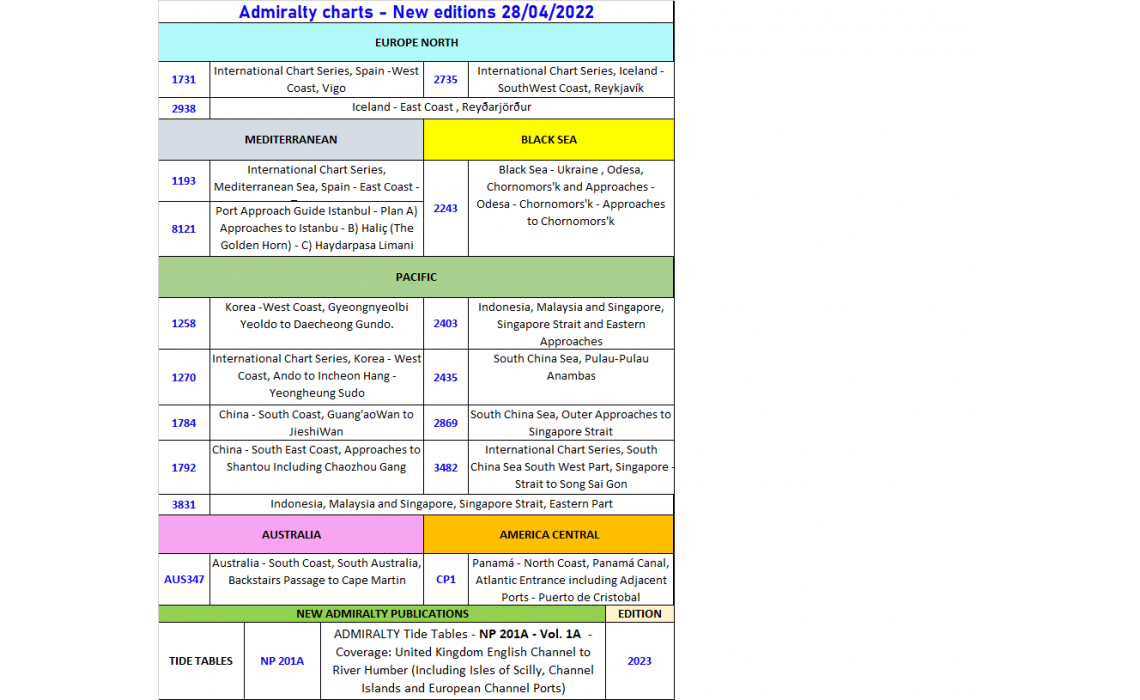Click the Port Approach Guide Istanbul description

click(316, 228)
